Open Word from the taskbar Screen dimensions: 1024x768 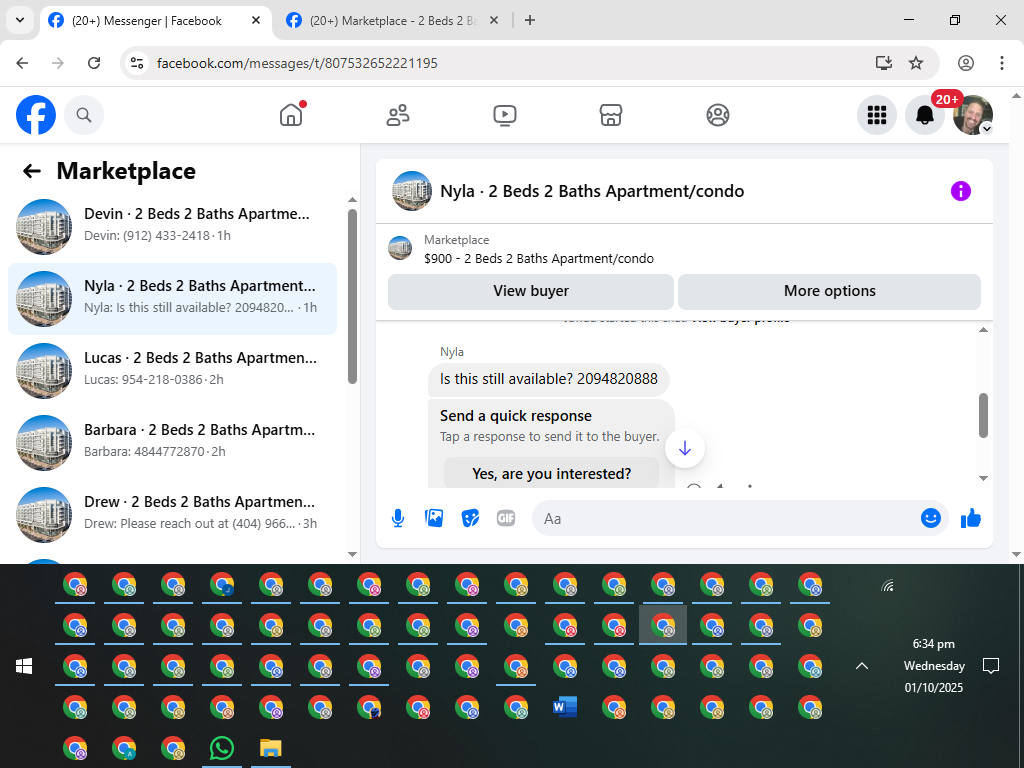(565, 707)
